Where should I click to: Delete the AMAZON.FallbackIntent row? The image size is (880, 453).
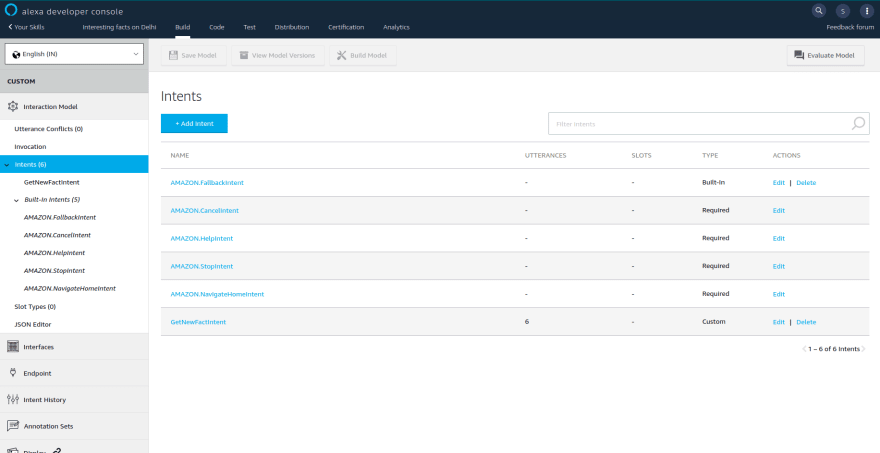coord(806,182)
